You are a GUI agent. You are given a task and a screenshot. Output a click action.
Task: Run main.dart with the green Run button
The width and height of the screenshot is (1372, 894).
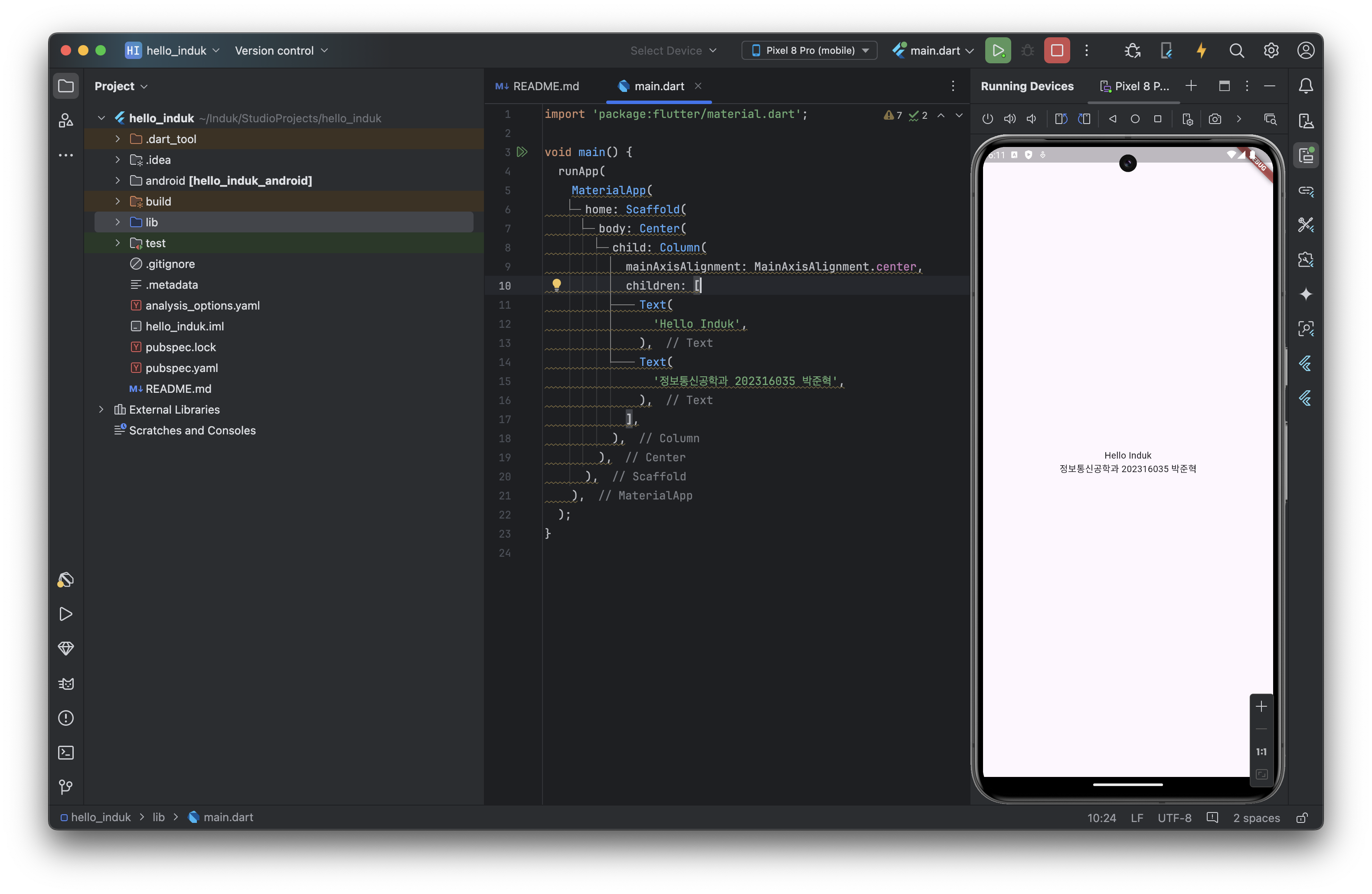coord(998,51)
